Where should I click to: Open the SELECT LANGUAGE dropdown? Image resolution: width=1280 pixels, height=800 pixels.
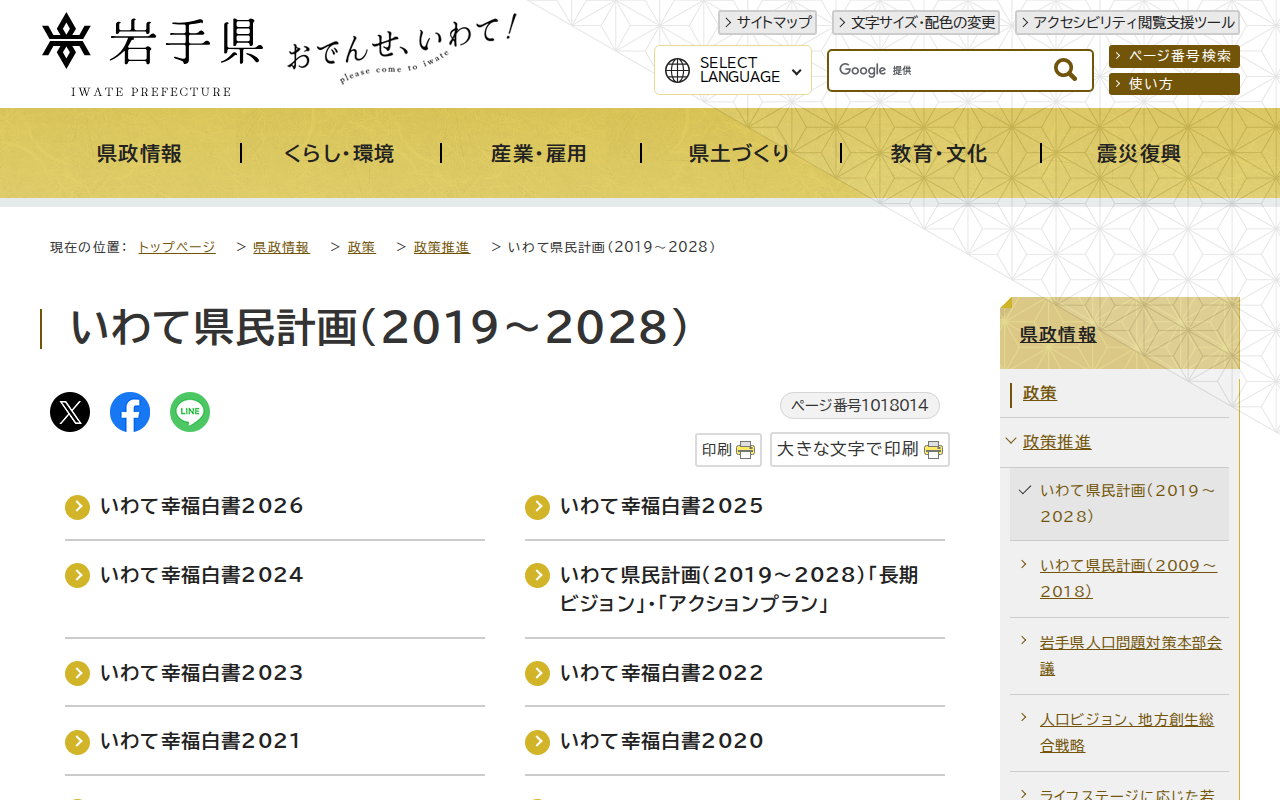pyautogui.click(x=733, y=70)
